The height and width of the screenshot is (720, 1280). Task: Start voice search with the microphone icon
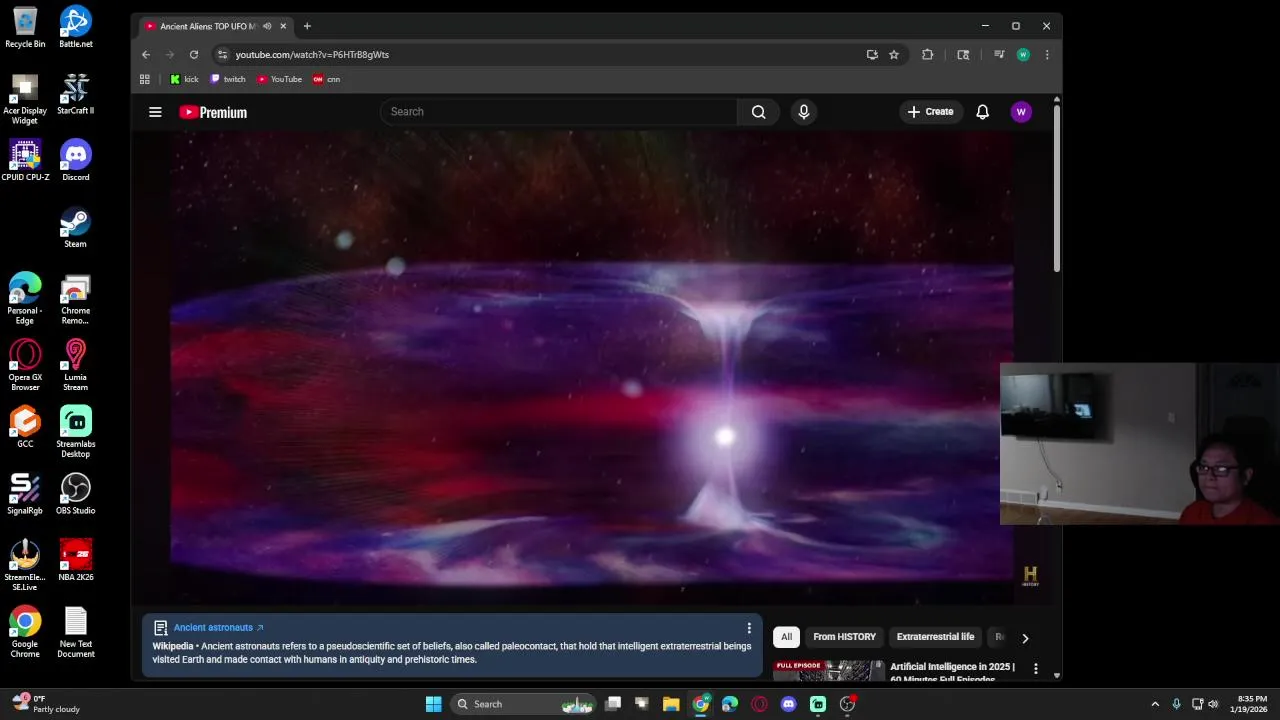[803, 112]
